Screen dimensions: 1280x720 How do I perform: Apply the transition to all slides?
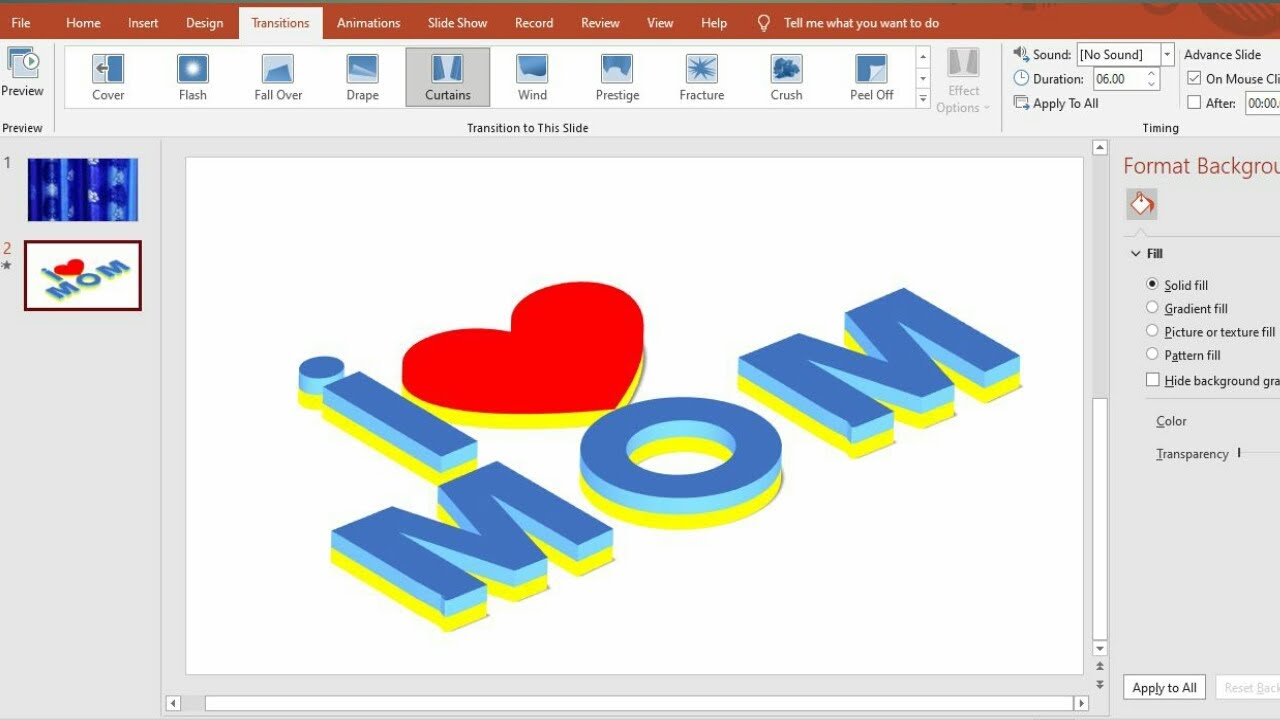coord(1056,103)
